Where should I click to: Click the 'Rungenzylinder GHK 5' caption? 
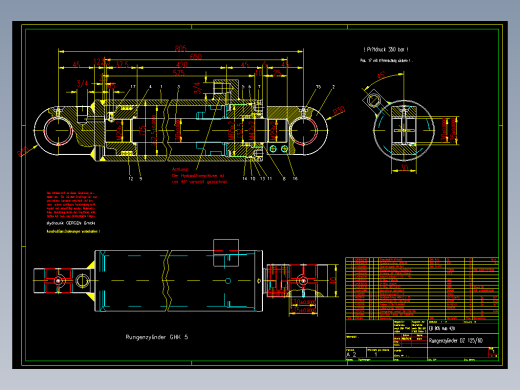coord(157,337)
